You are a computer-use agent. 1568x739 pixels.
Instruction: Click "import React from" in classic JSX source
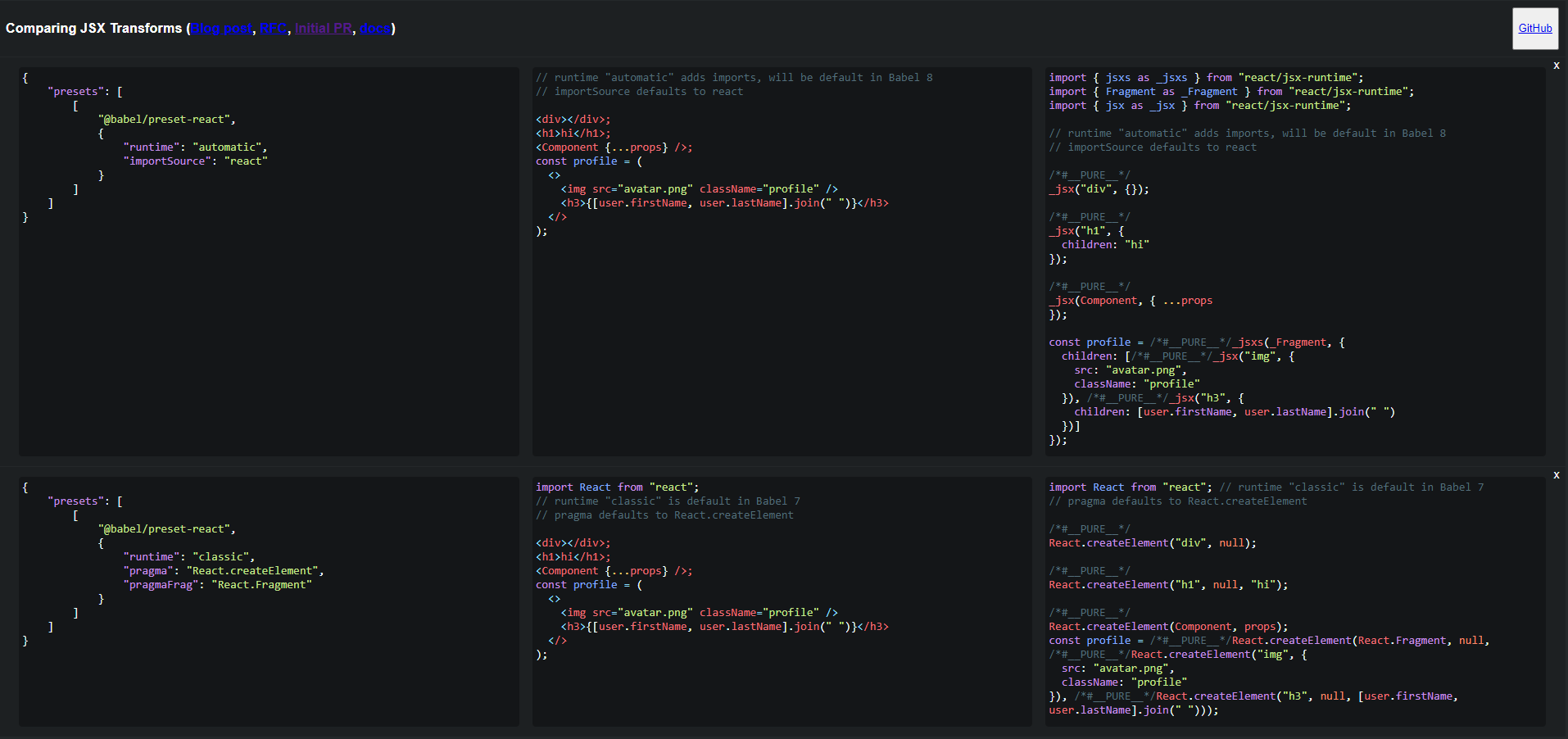(590, 487)
